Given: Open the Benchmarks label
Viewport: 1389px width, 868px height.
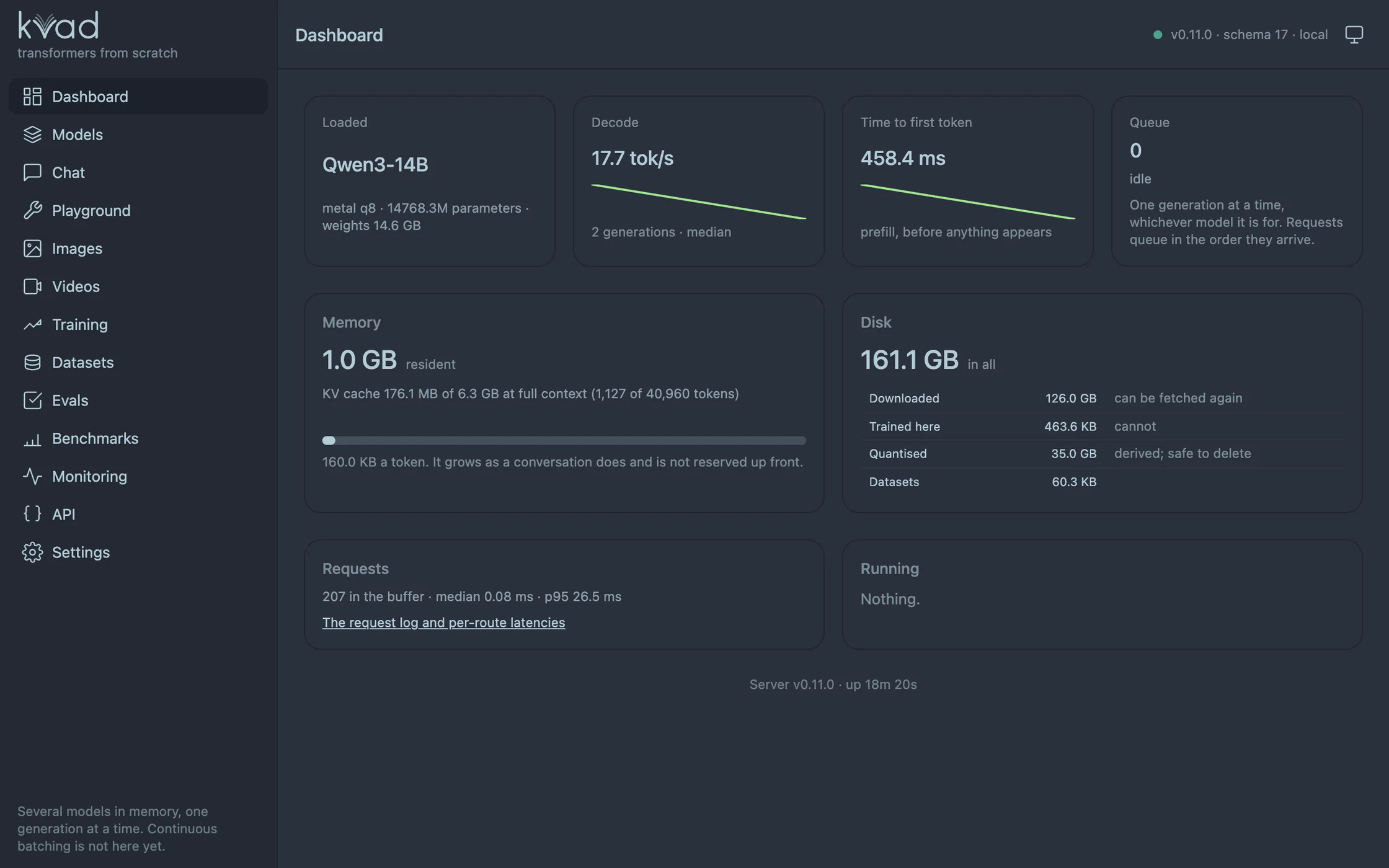Looking at the screenshot, I should coord(95,438).
